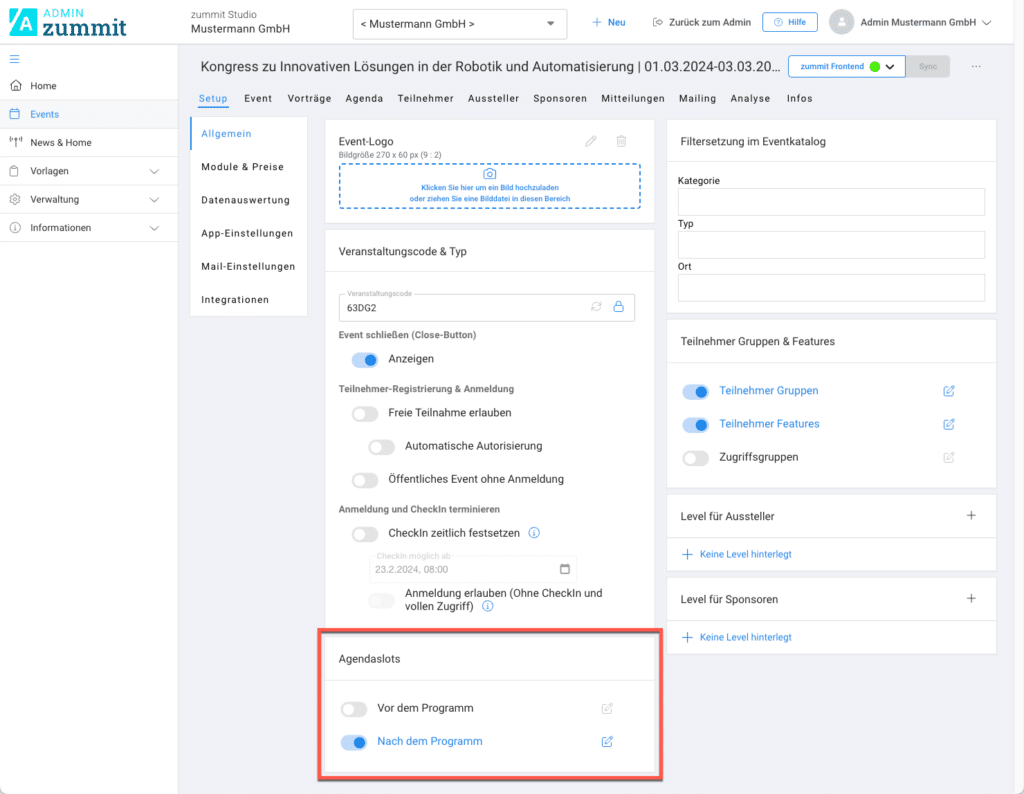Open edit icon next to Teilnehmer Gruppen
The width and height of the screenshot is (1024, 794).
949,391
